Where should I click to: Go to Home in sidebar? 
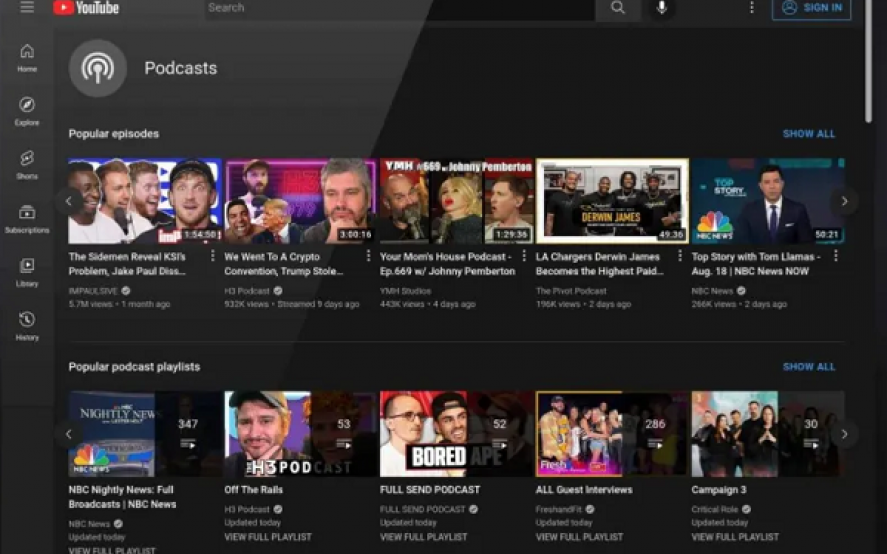(x=27, y=58)
